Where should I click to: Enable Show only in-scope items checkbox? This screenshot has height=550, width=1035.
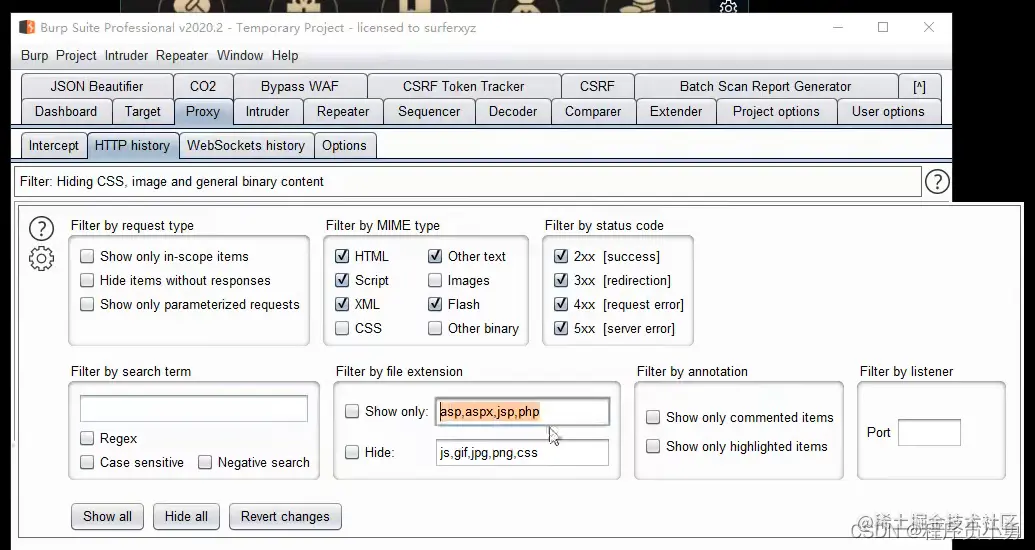(87, 256)
